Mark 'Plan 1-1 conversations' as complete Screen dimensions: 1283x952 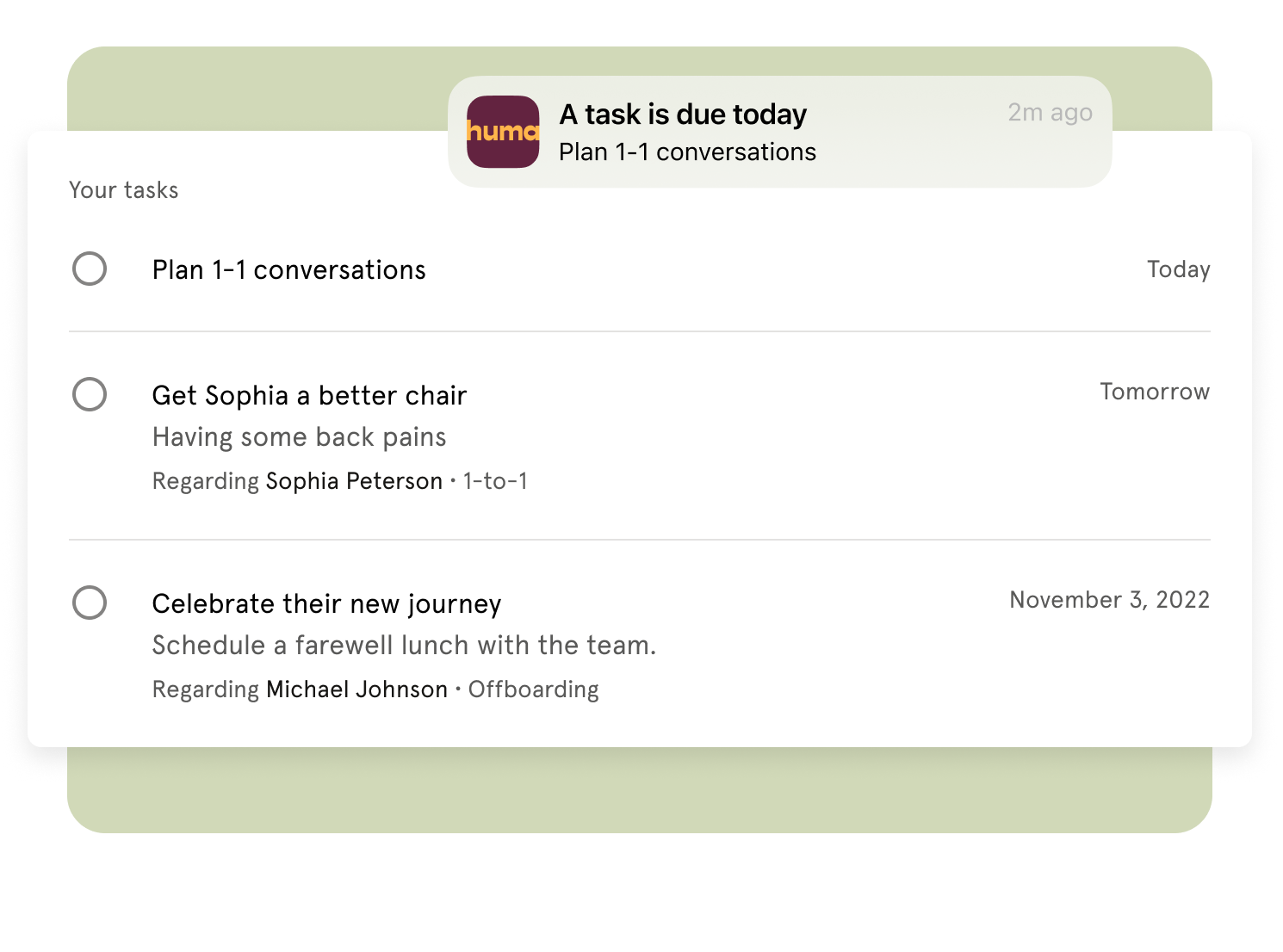[90, 269]
